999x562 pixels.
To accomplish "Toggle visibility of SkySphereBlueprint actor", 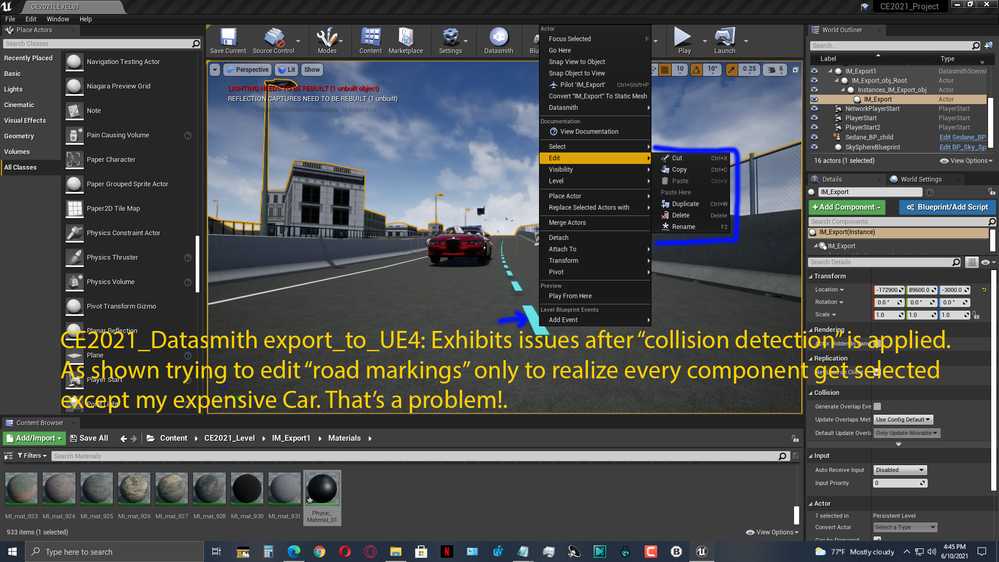I will (x=814, y=147).
